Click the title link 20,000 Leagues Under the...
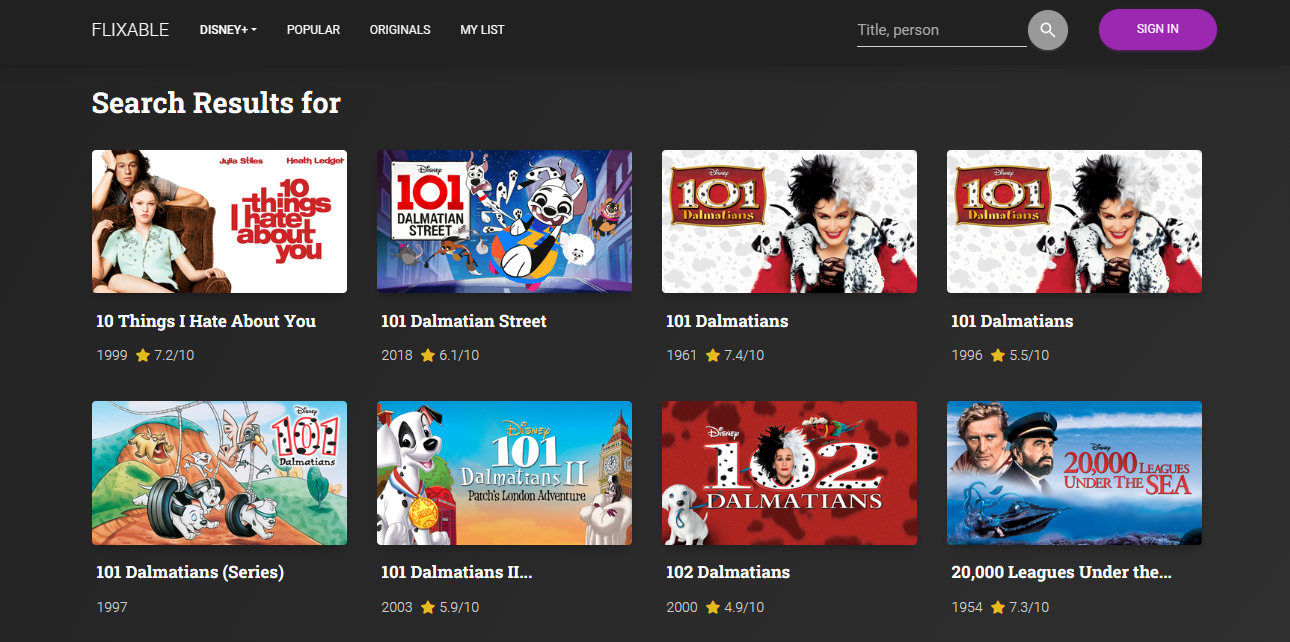This screenshot has width=1290, height=642. 1061,573
